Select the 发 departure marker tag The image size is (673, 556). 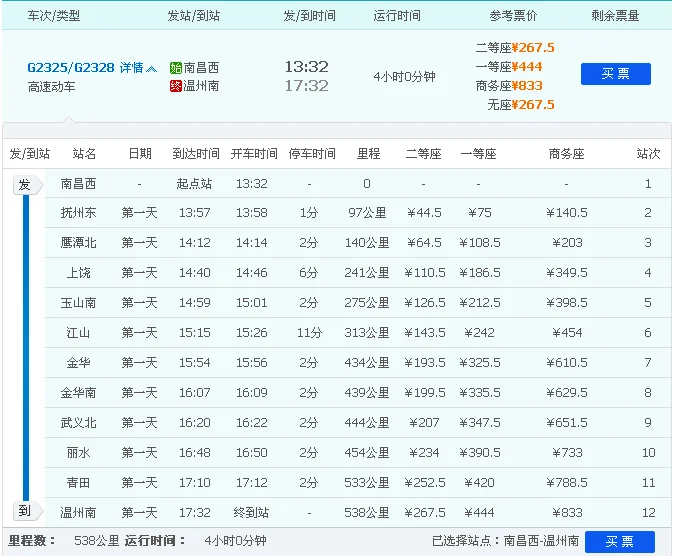coord(27,185)
